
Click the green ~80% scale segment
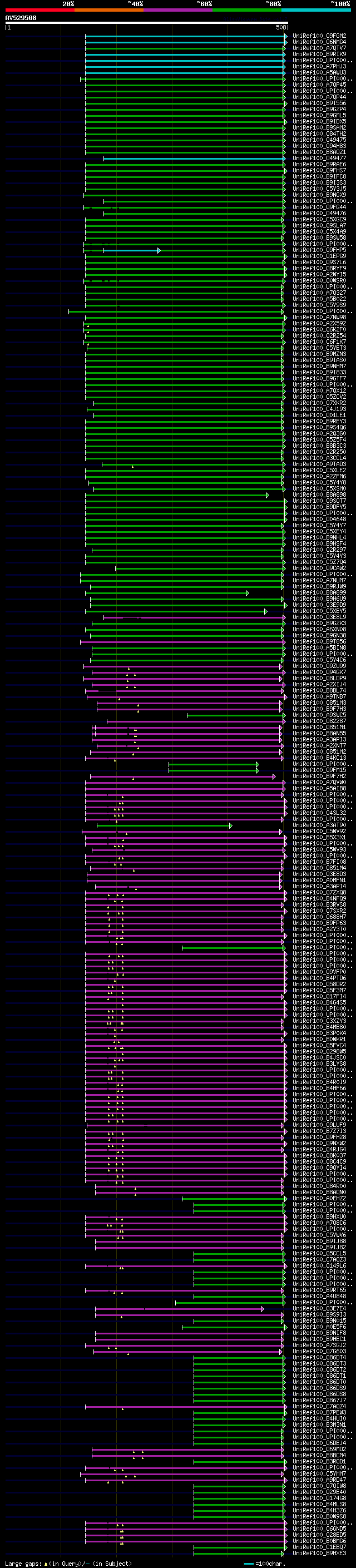(247, 11)
